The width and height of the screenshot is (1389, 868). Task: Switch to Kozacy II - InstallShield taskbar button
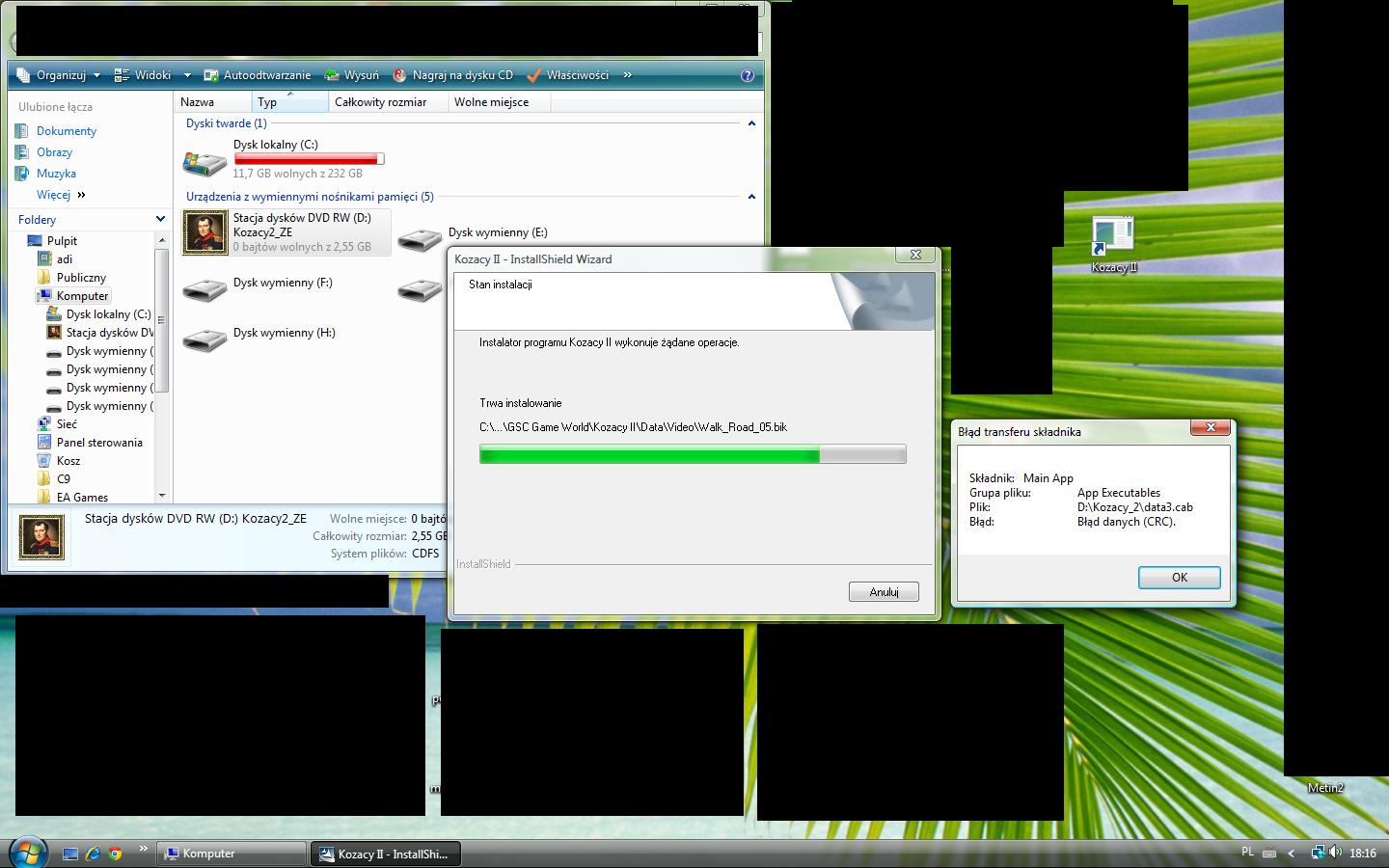coord(385,854)
